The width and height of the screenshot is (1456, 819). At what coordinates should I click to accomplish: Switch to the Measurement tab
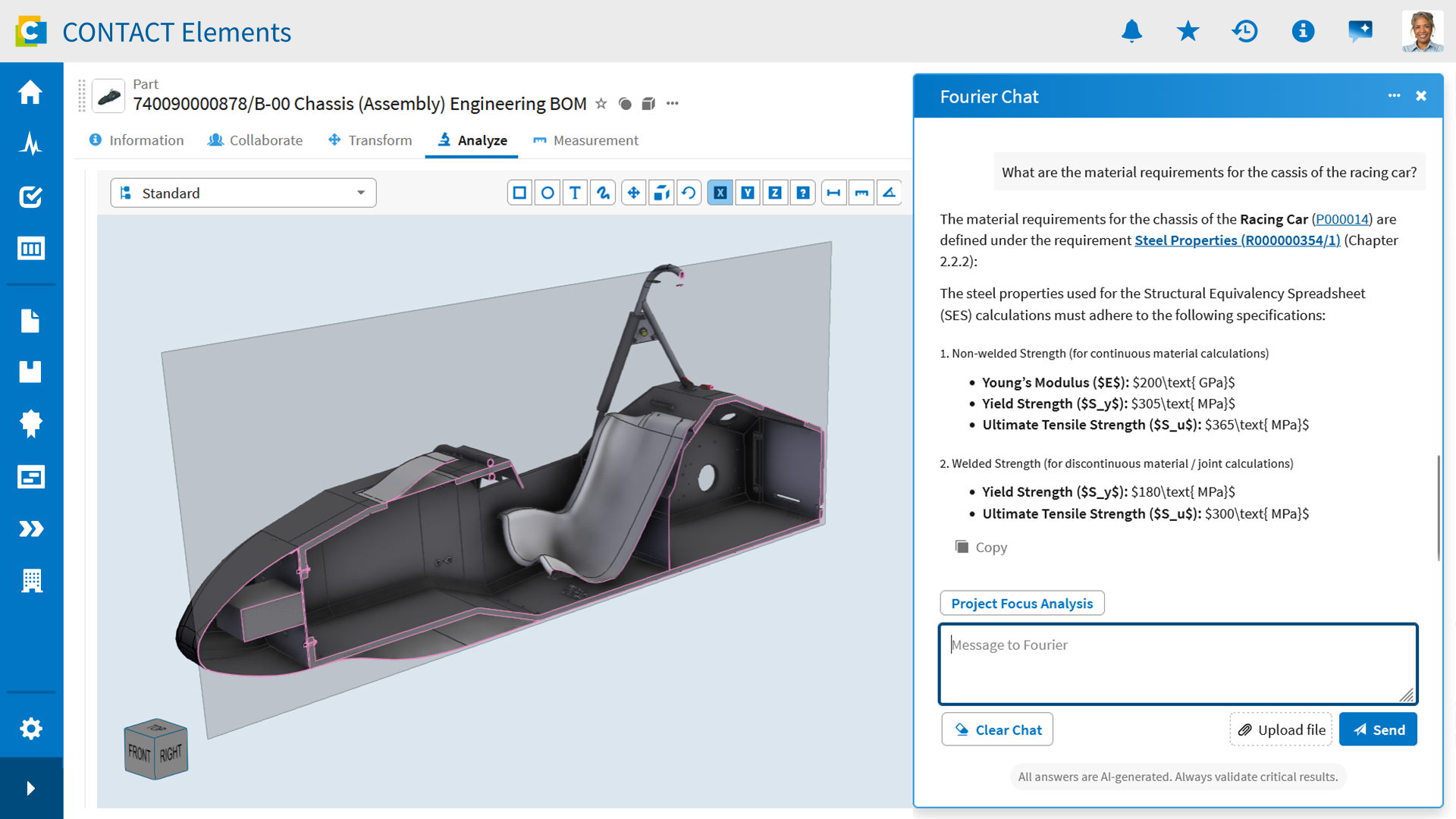[585, 140]
